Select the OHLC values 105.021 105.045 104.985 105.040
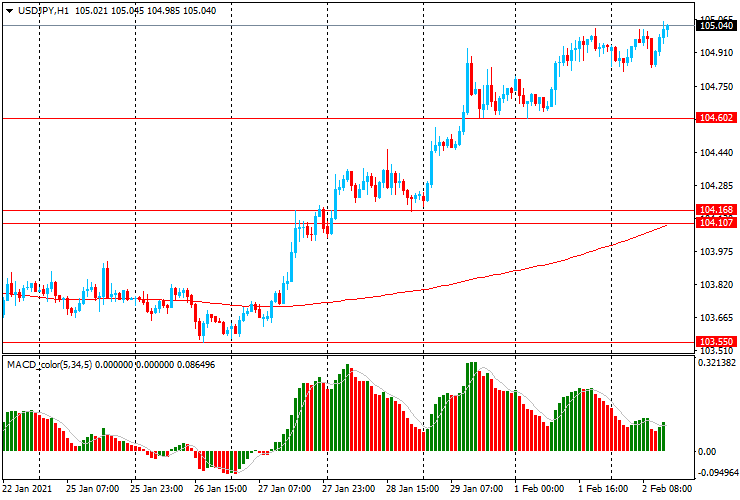The width and height of the screenshot is (740, 500). pyautogui.click(x=145, y=10)
